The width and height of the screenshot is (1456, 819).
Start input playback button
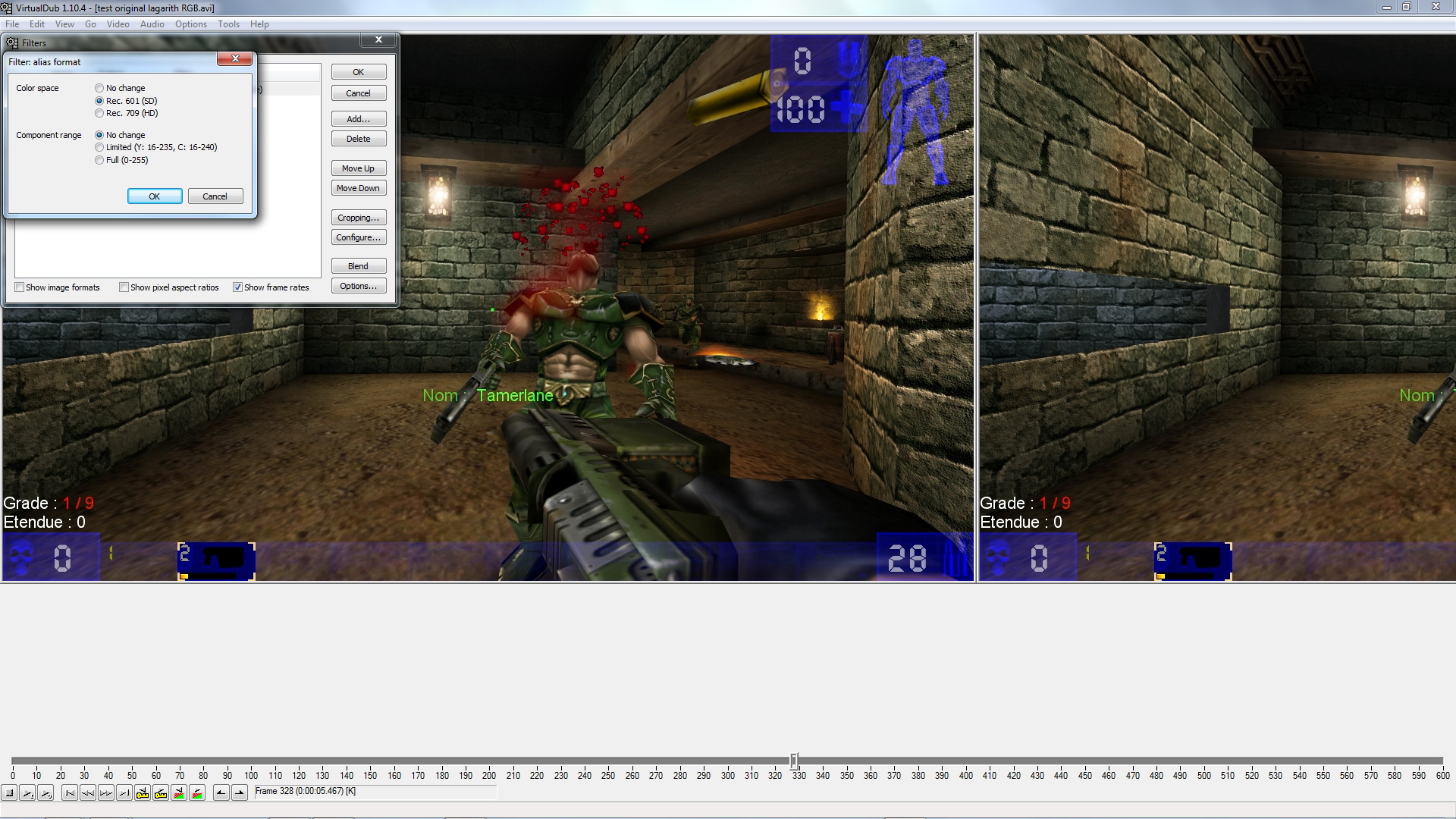[27, 793]
